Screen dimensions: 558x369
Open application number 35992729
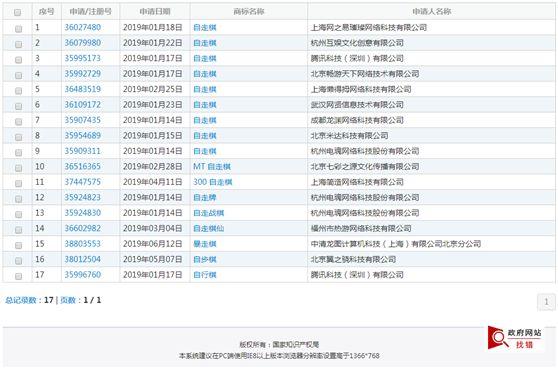[x=83, y=74]
